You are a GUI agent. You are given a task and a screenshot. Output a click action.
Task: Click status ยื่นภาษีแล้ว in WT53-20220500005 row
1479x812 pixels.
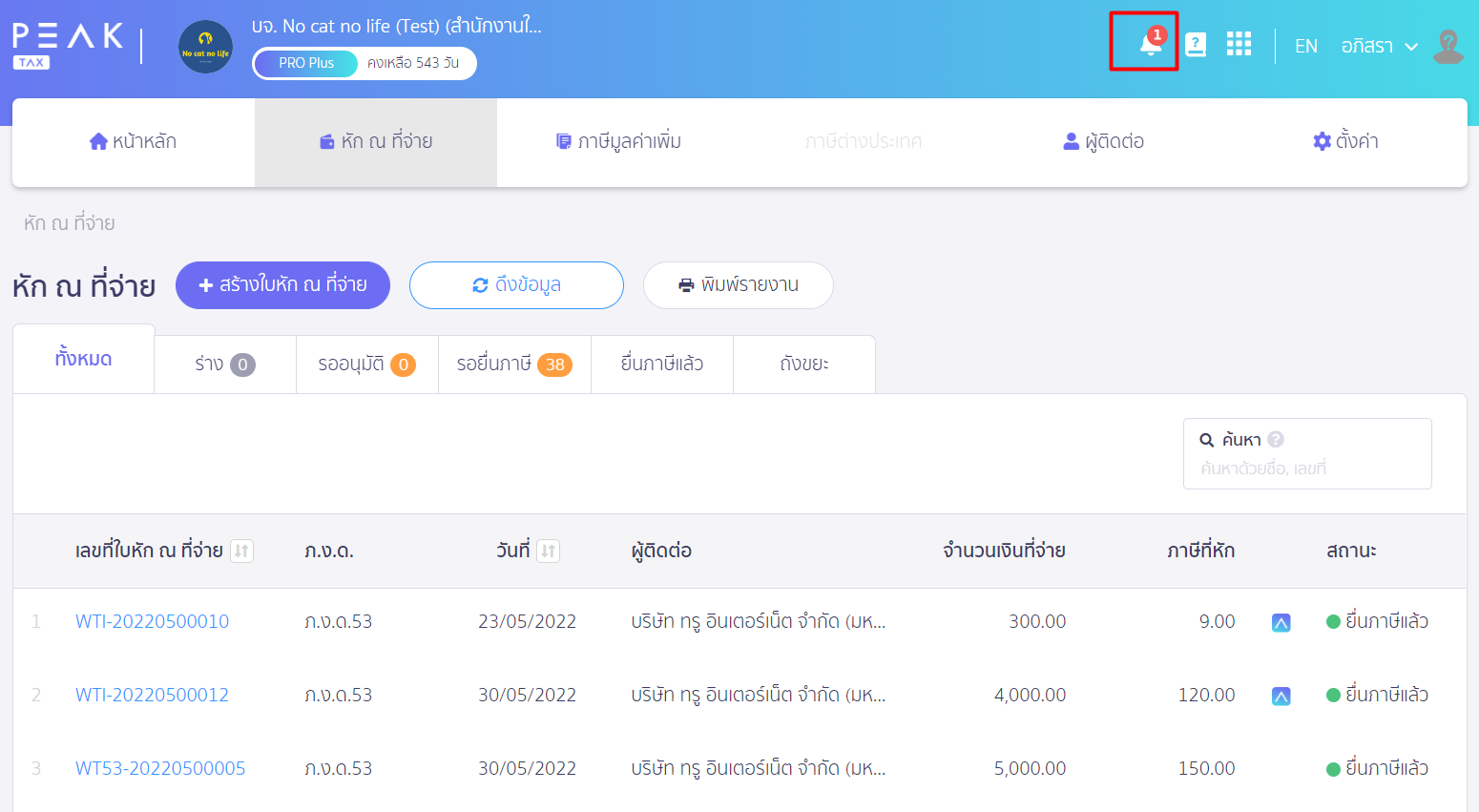click(1377, 768)
